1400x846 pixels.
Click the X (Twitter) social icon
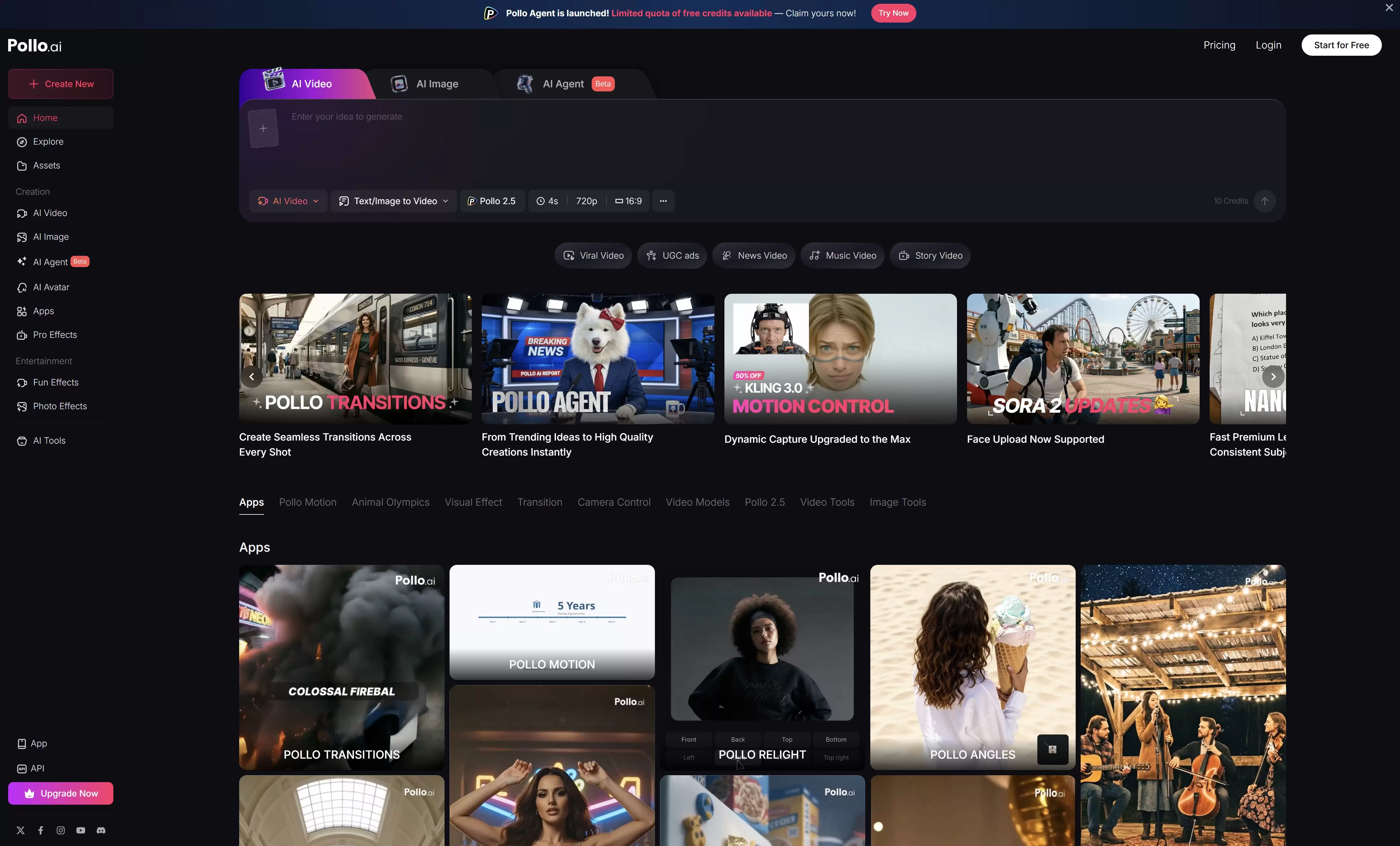click(21, 830)
